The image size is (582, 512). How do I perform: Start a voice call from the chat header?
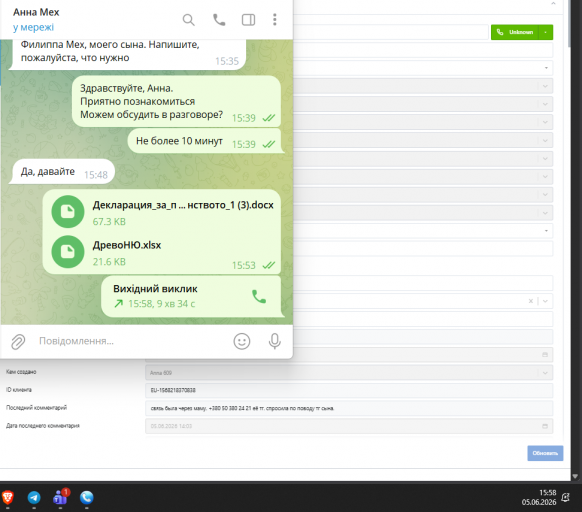[x=219, y=20]
